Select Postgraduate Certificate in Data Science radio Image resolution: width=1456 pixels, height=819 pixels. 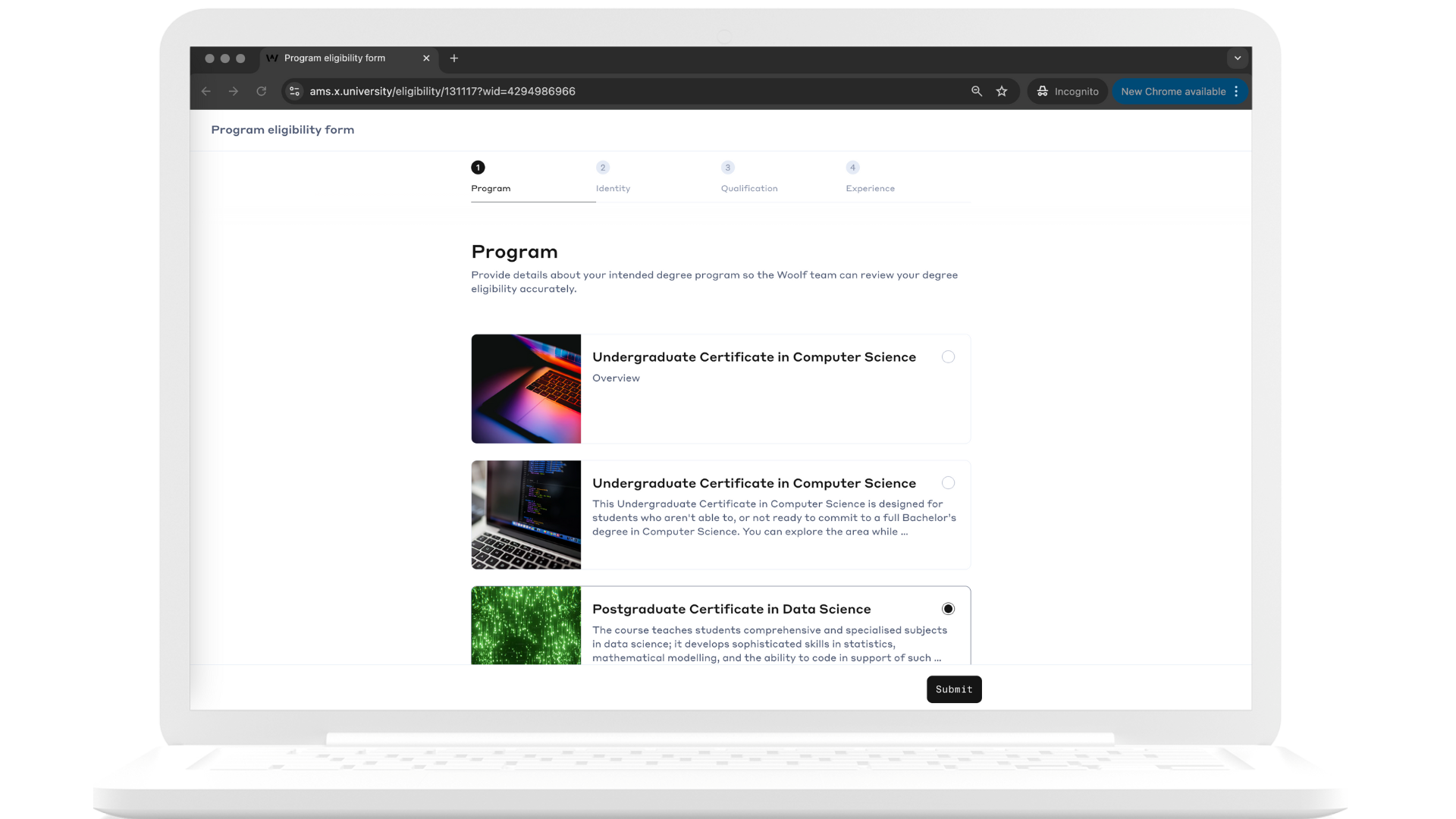coord(948,609)
